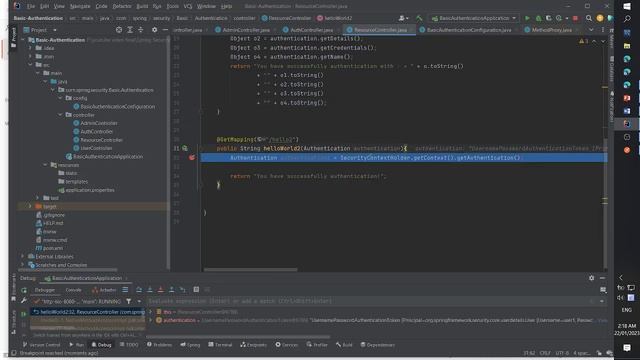Hide the Project panel with the minus icon
This screenshot has height=360, width=640.
coord(165,30)
